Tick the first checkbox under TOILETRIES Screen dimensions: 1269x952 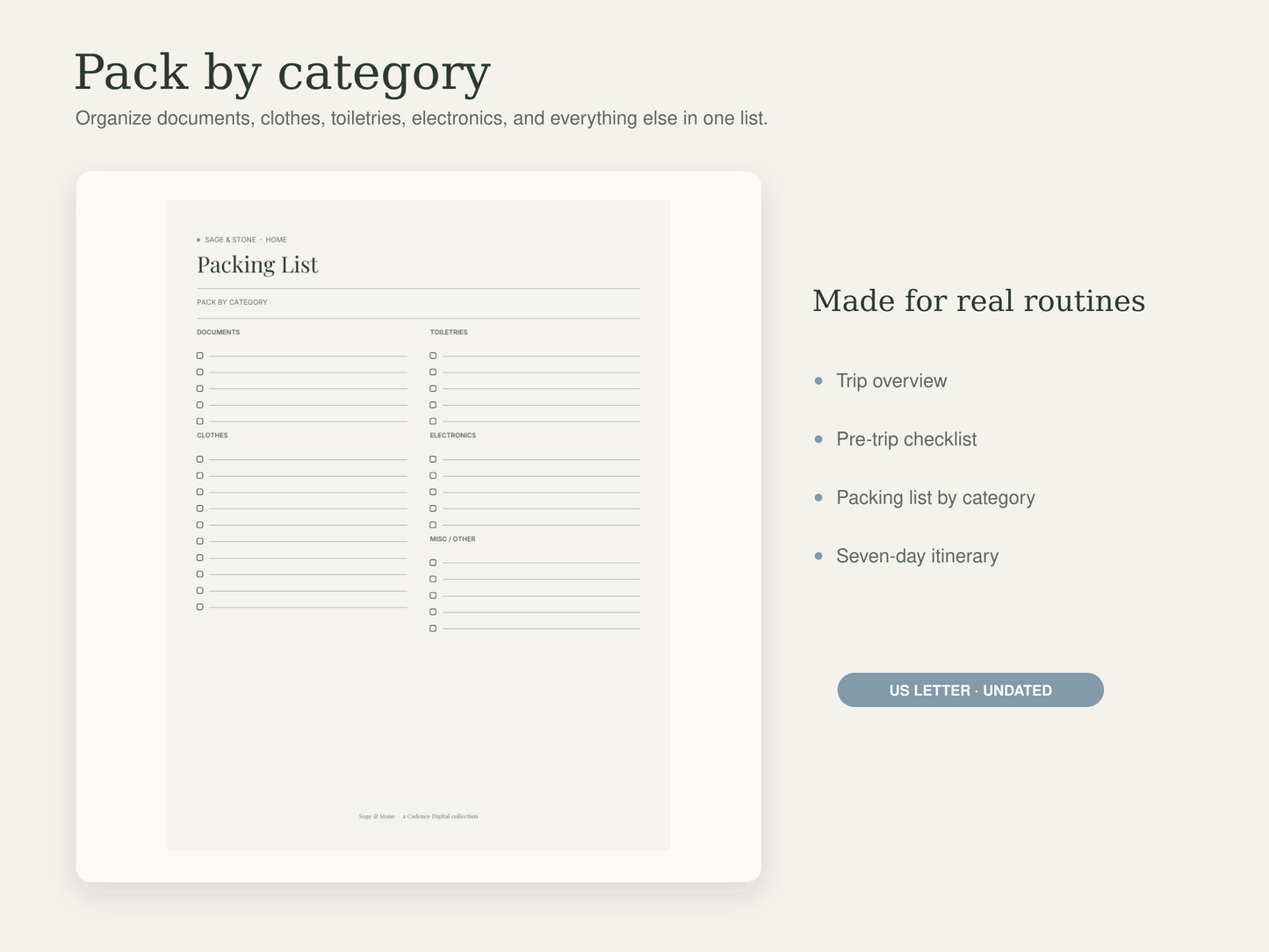pos(433,356)
